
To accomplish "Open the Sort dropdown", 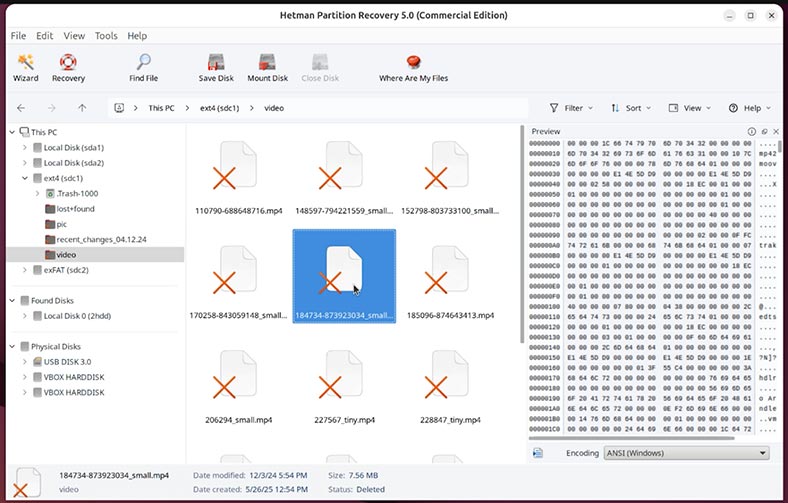I will (x=631, y=108).
